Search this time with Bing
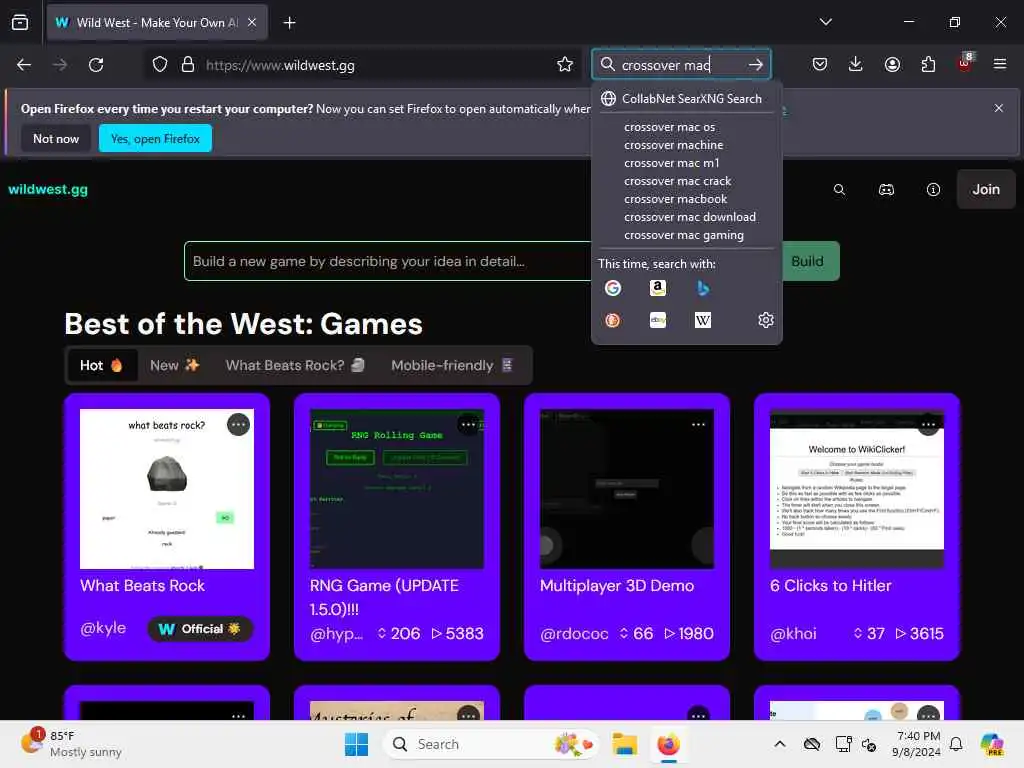 click(x=703, y=288)
